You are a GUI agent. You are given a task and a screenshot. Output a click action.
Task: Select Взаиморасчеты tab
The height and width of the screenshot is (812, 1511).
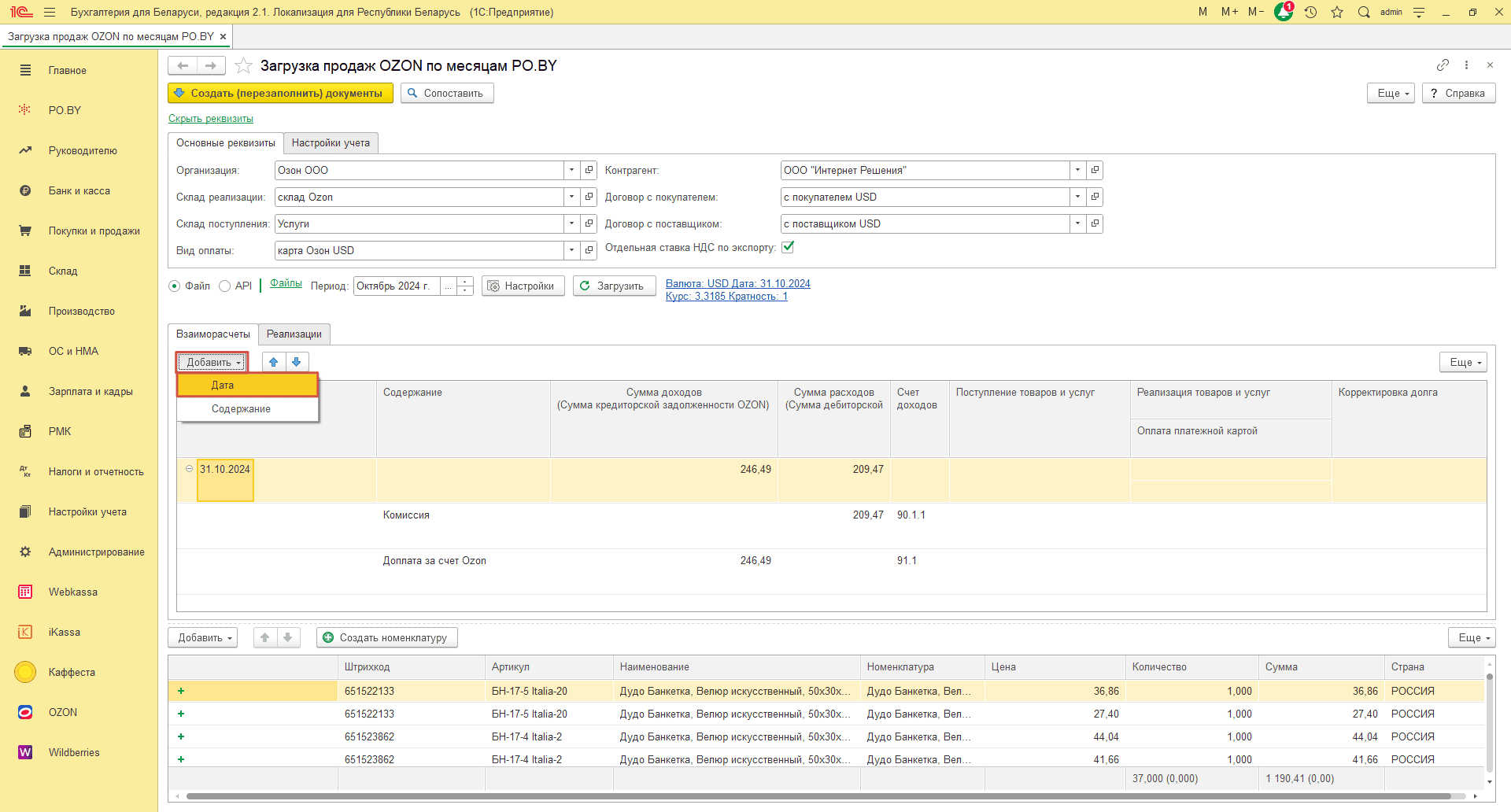pos(213,334)
